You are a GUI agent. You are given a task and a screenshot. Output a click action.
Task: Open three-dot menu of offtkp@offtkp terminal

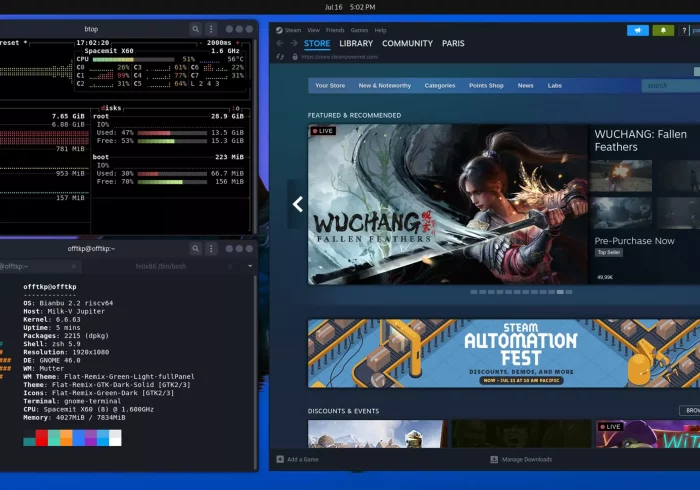click(211, 249)
